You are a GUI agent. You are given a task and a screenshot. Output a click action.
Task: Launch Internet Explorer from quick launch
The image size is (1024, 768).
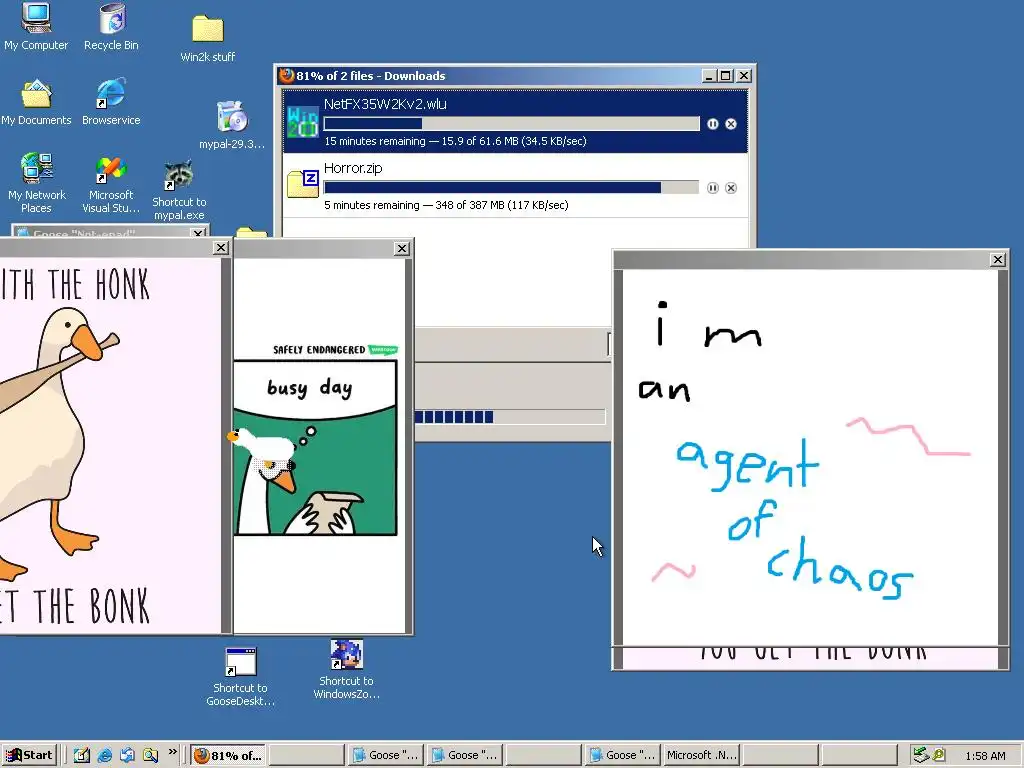[x=104, y=755]
